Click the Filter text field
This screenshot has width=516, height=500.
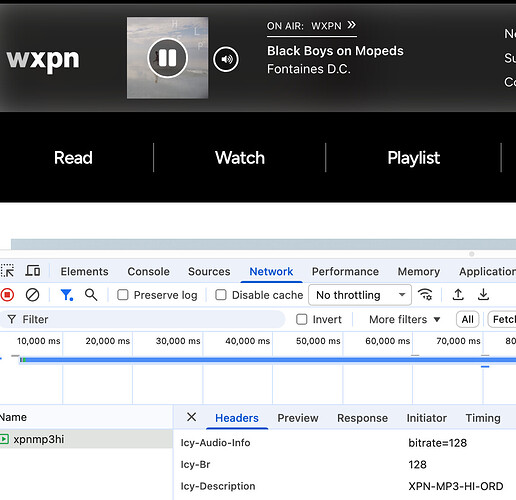pos(143,319)
